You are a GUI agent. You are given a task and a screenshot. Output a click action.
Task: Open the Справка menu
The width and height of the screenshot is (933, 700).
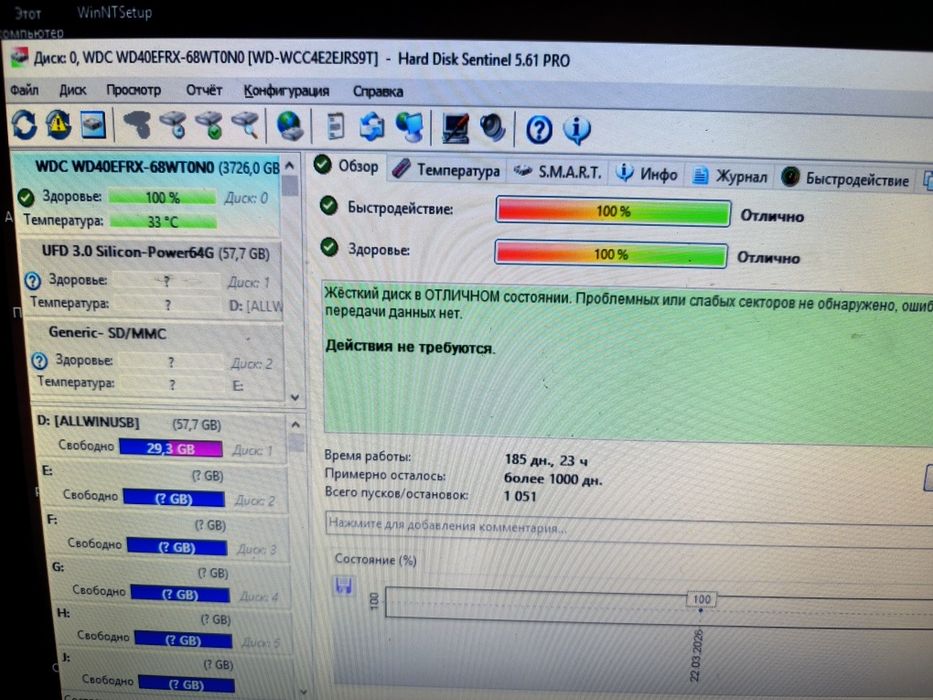378,92
